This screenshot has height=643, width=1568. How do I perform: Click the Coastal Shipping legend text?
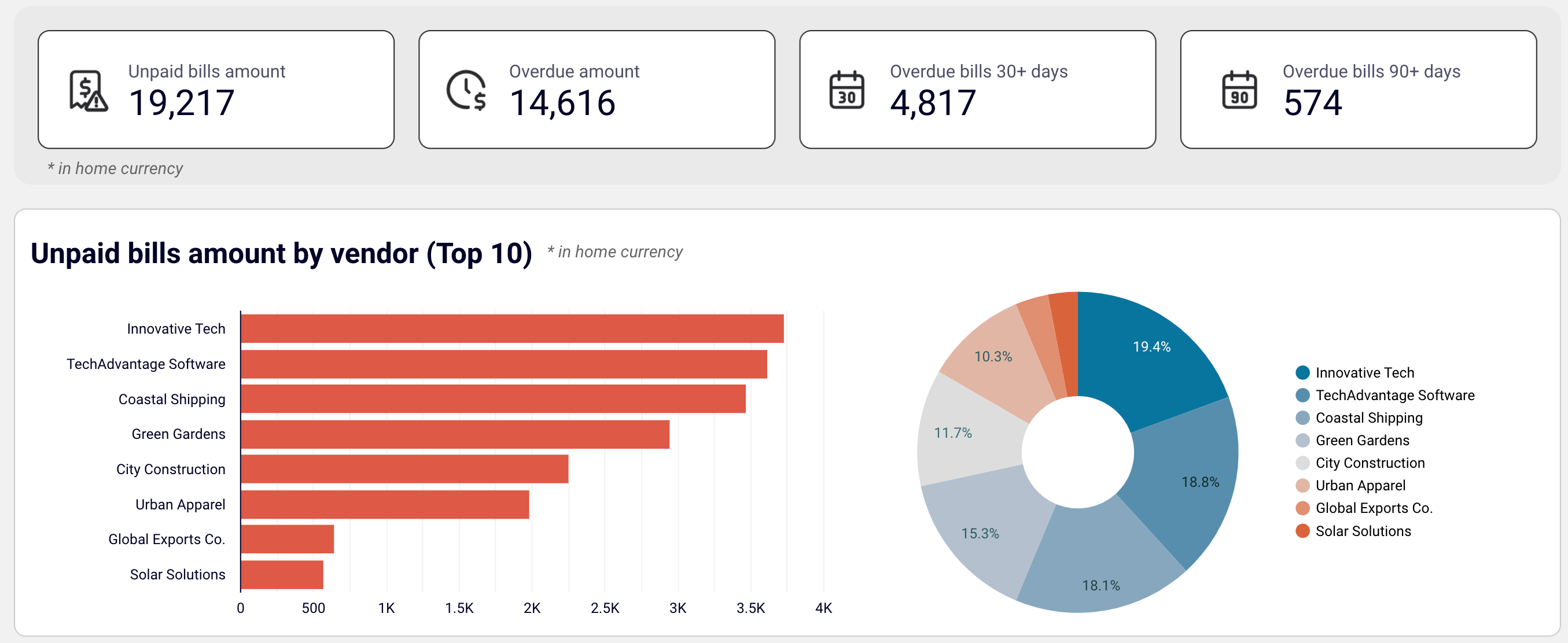coord(1369,418)
